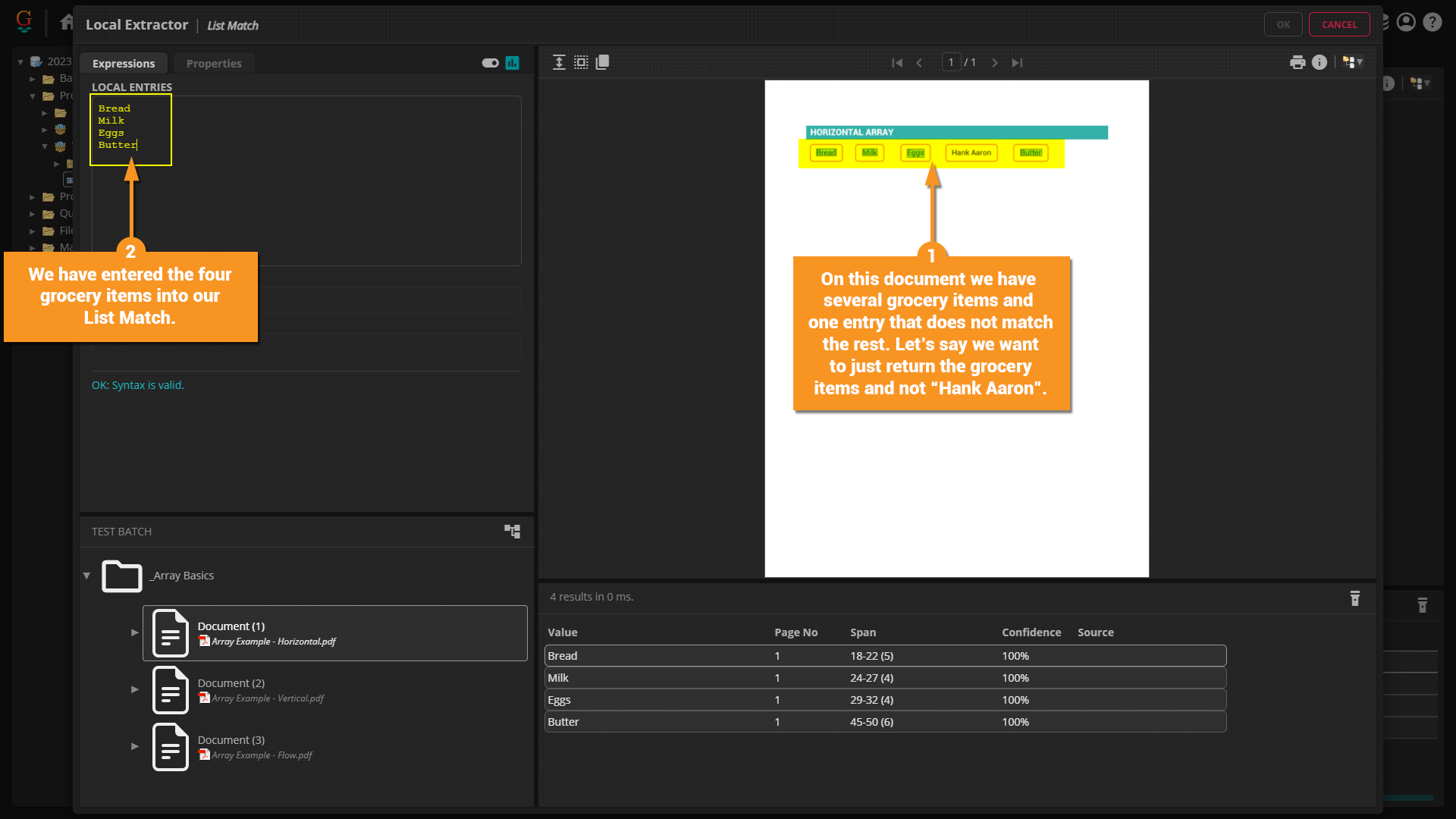1456x819 pixels.
Task: Click the page number input field
Action: point(951,62)
